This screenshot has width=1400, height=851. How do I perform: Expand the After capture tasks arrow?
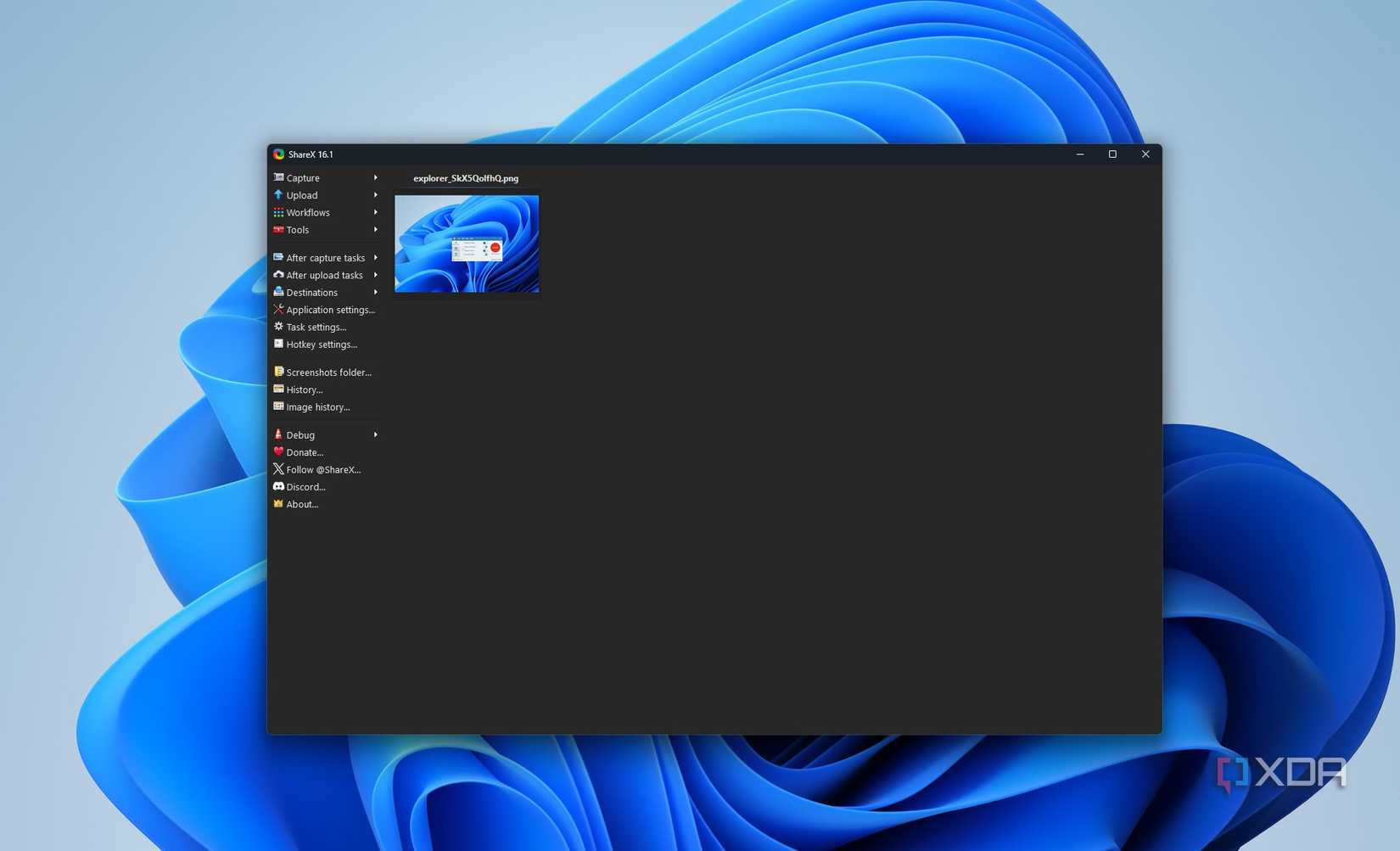(x=375, y=258)
